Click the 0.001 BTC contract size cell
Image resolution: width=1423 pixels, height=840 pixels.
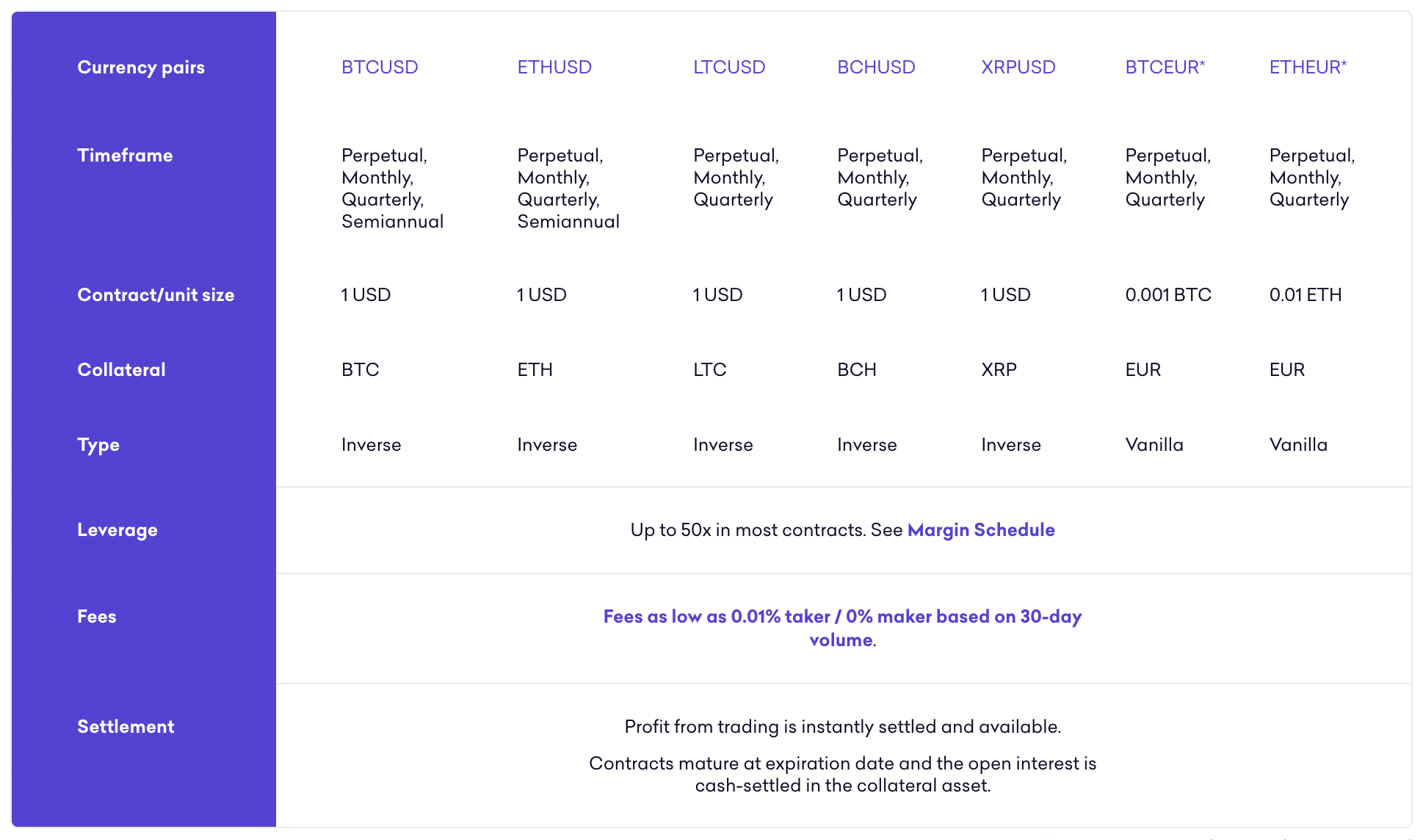pos(1168,295)
